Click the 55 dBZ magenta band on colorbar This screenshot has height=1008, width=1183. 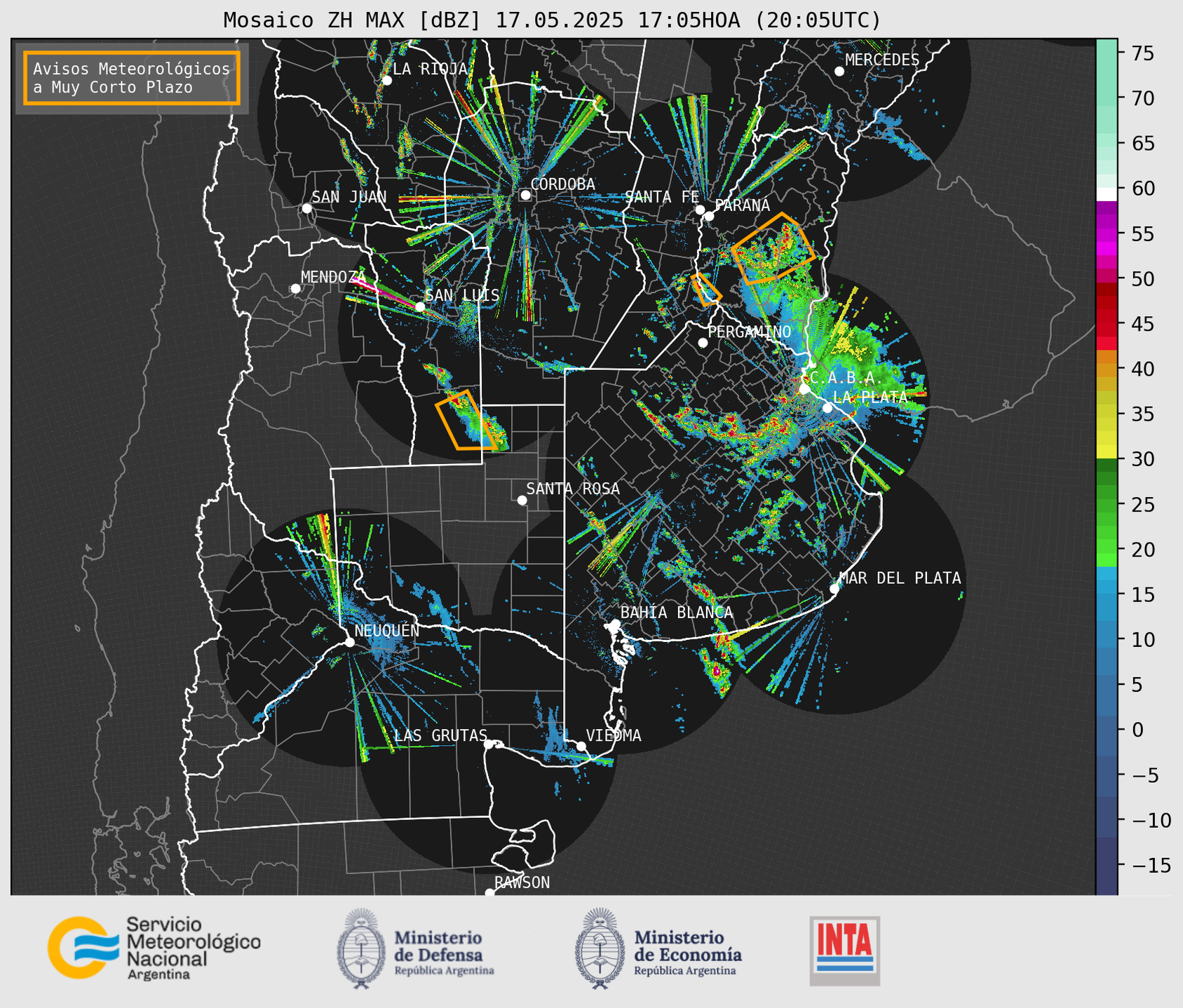point(1107,234)
